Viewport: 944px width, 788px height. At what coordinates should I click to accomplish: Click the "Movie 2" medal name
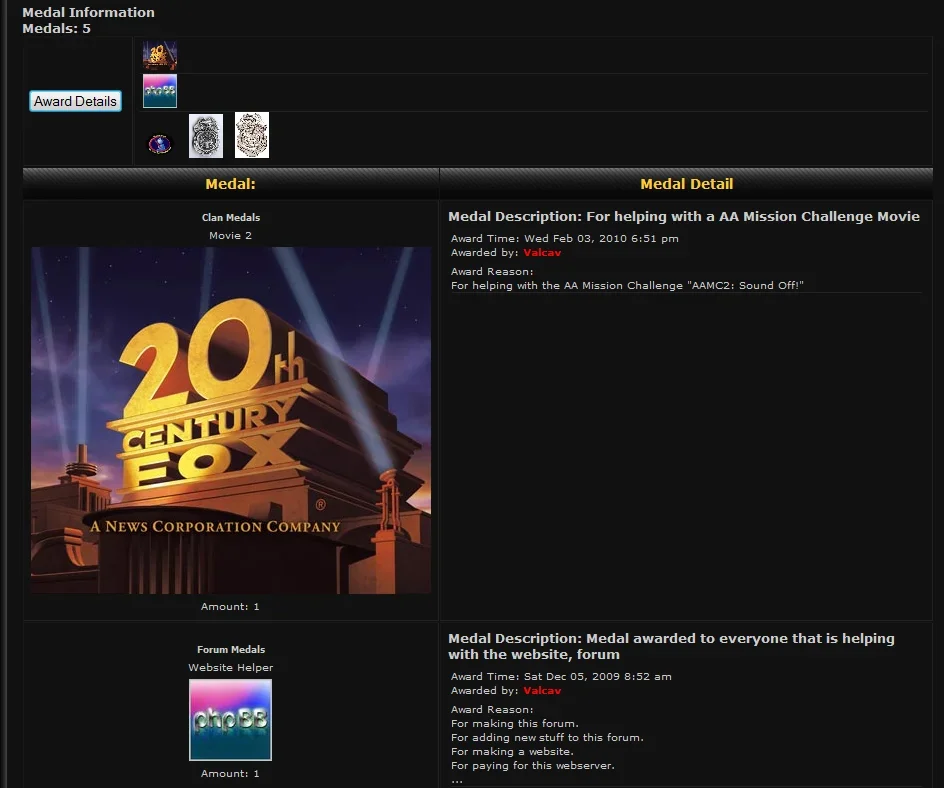(x=231, y=235)
